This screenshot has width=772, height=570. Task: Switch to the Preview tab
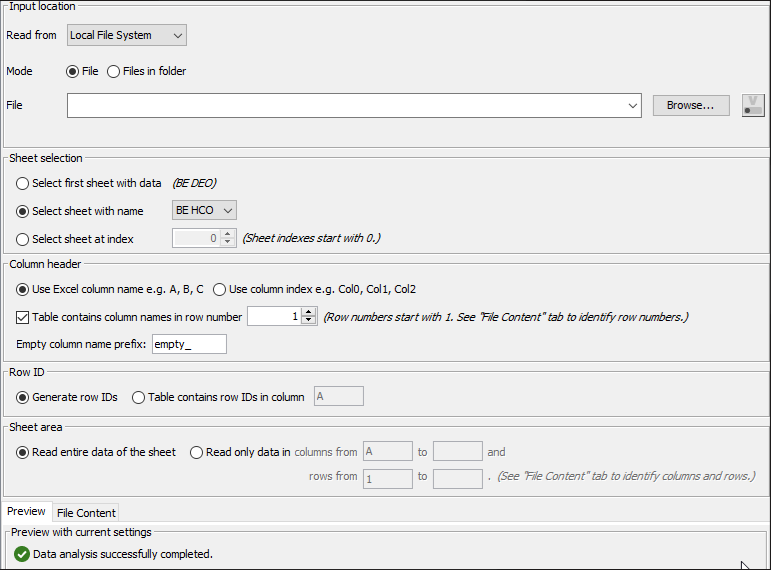point(26,511)
